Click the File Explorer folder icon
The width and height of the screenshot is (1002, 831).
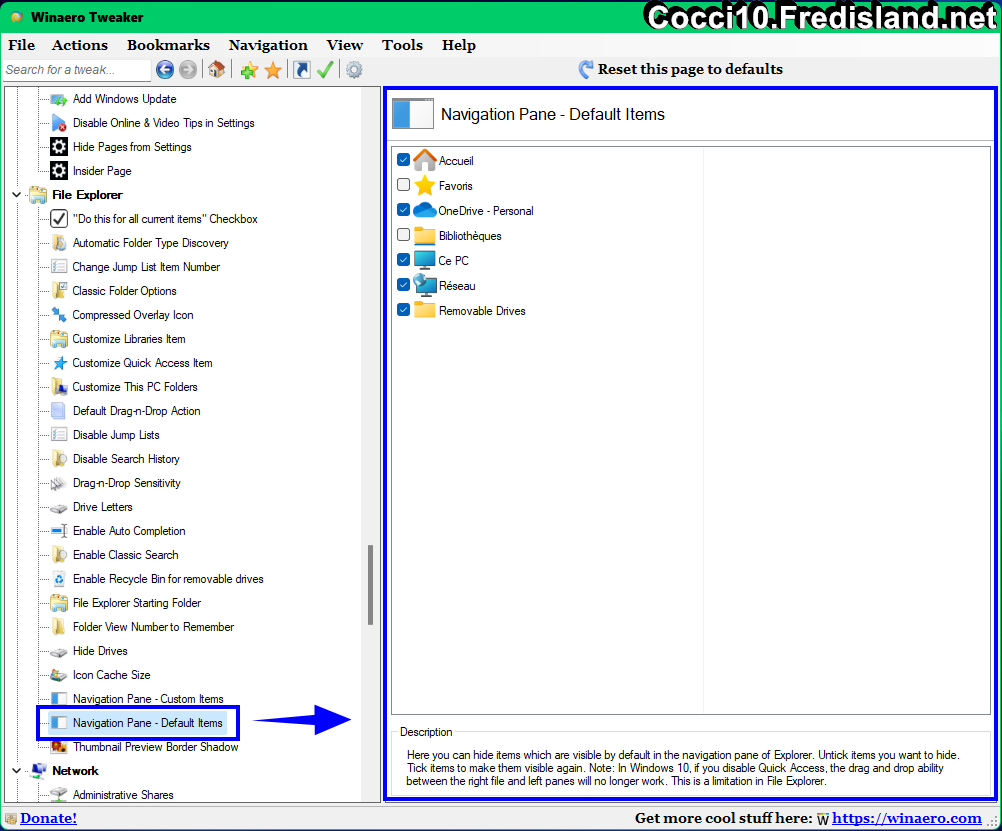pyautogui.click(x=38, y=195)
